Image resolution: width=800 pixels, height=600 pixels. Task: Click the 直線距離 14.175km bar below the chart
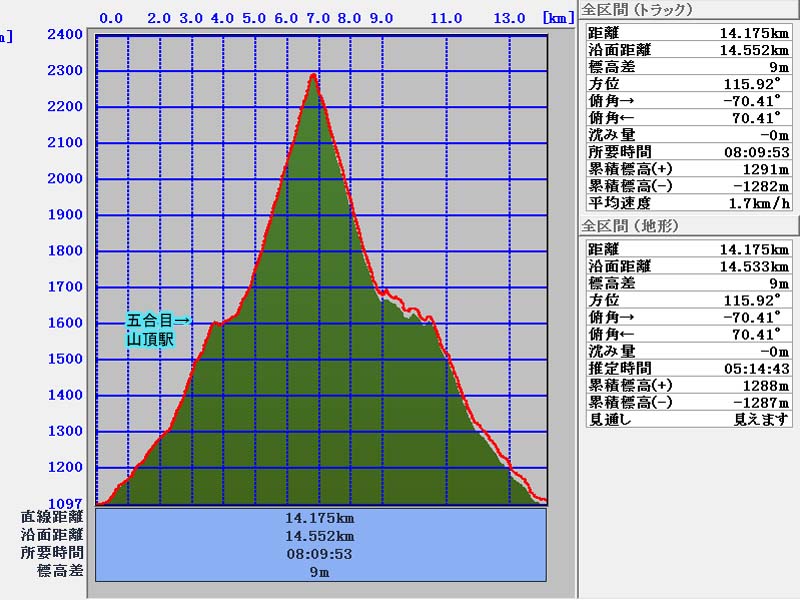[x=320, y=518]
